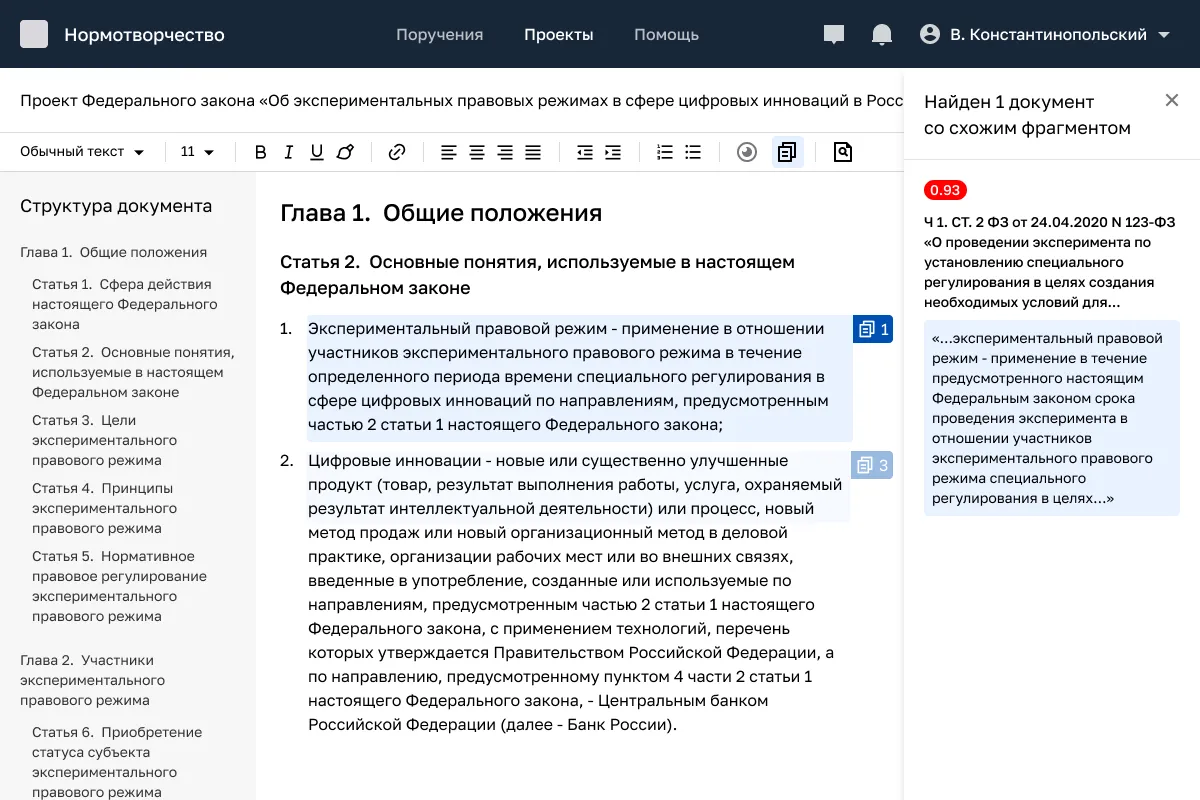Center align text

coord(477,152)
